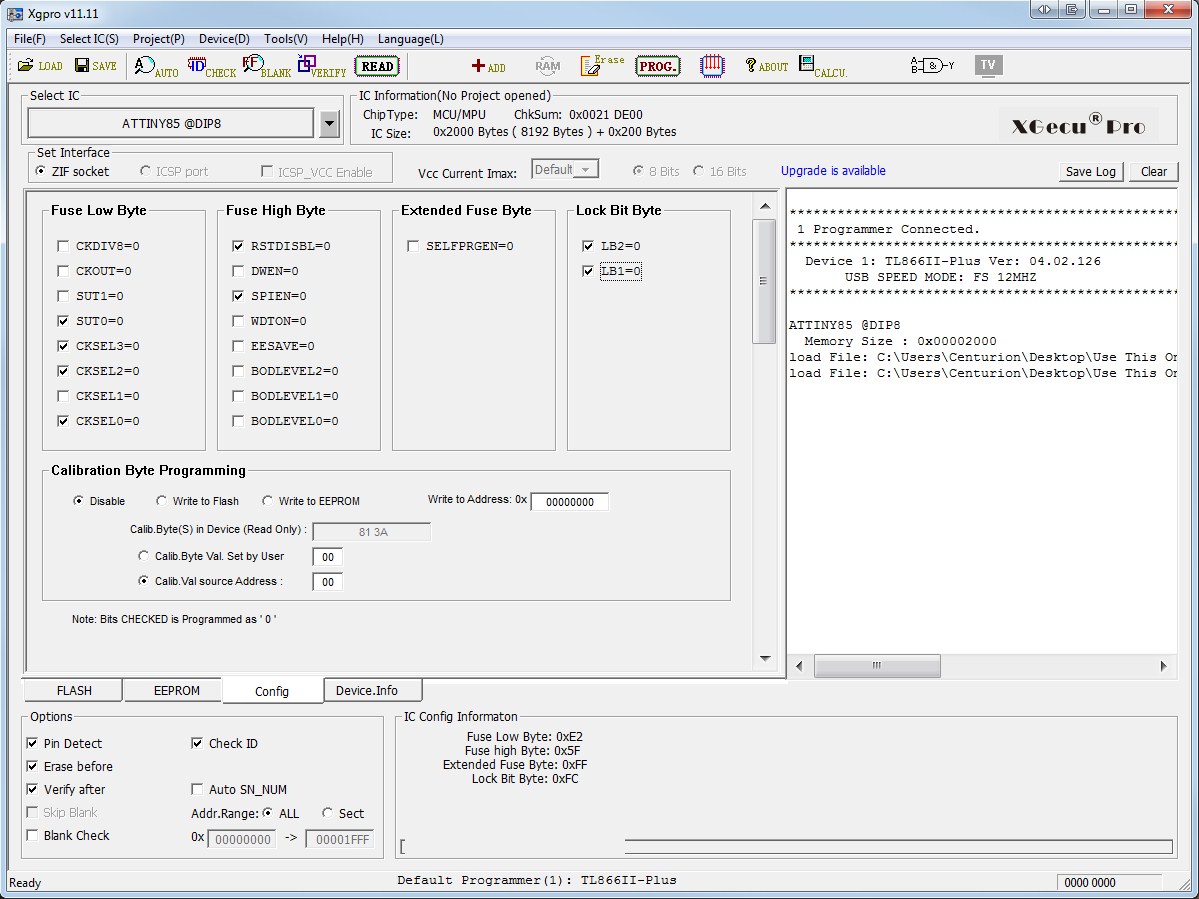Image resolution: width=1199 pixels, height=899 pixels.
Task: Switch to the EEPROM tab
Action: pos(176,690)
